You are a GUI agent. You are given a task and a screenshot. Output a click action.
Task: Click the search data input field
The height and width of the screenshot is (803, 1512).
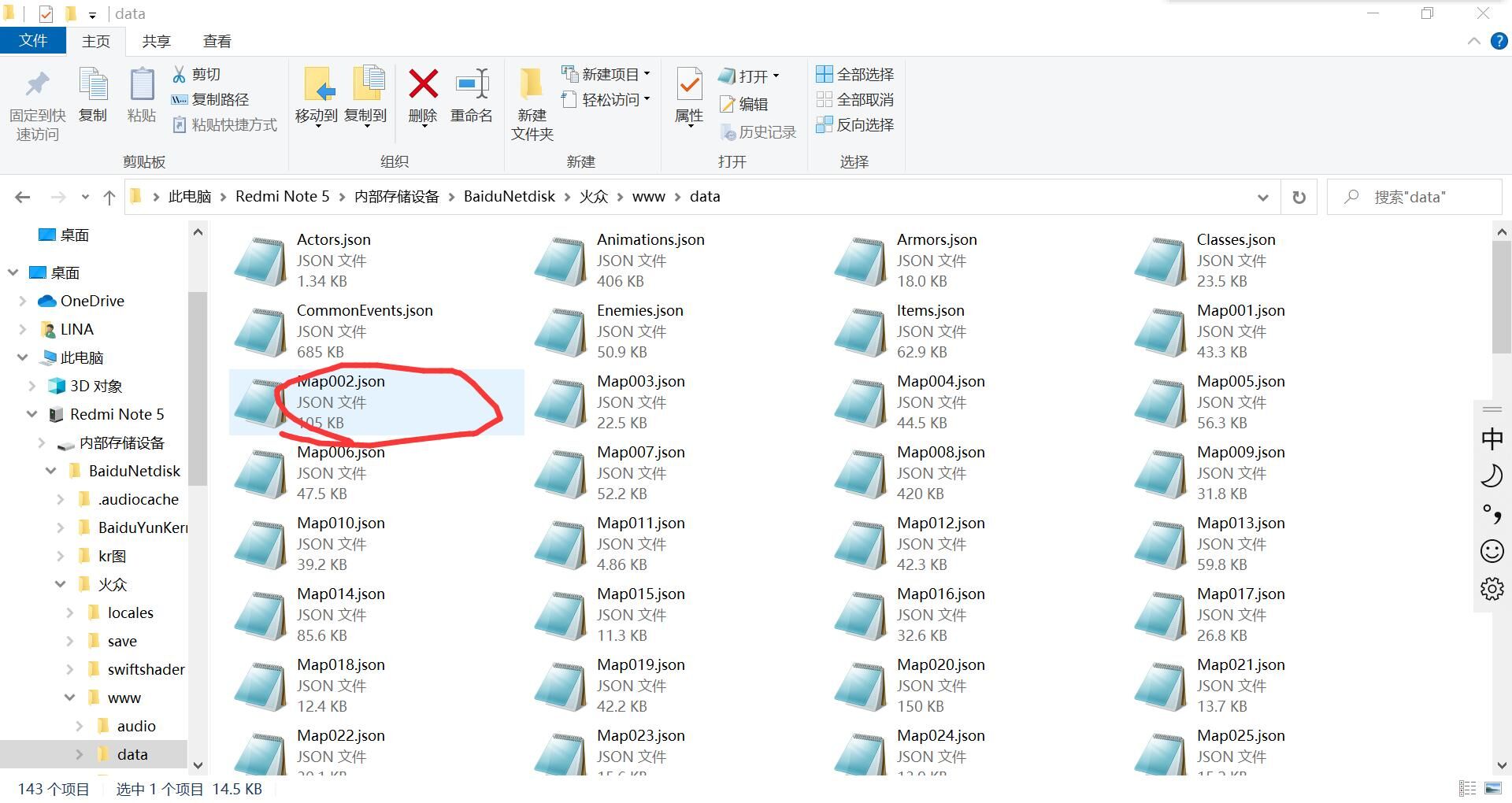click(1425, 197)
